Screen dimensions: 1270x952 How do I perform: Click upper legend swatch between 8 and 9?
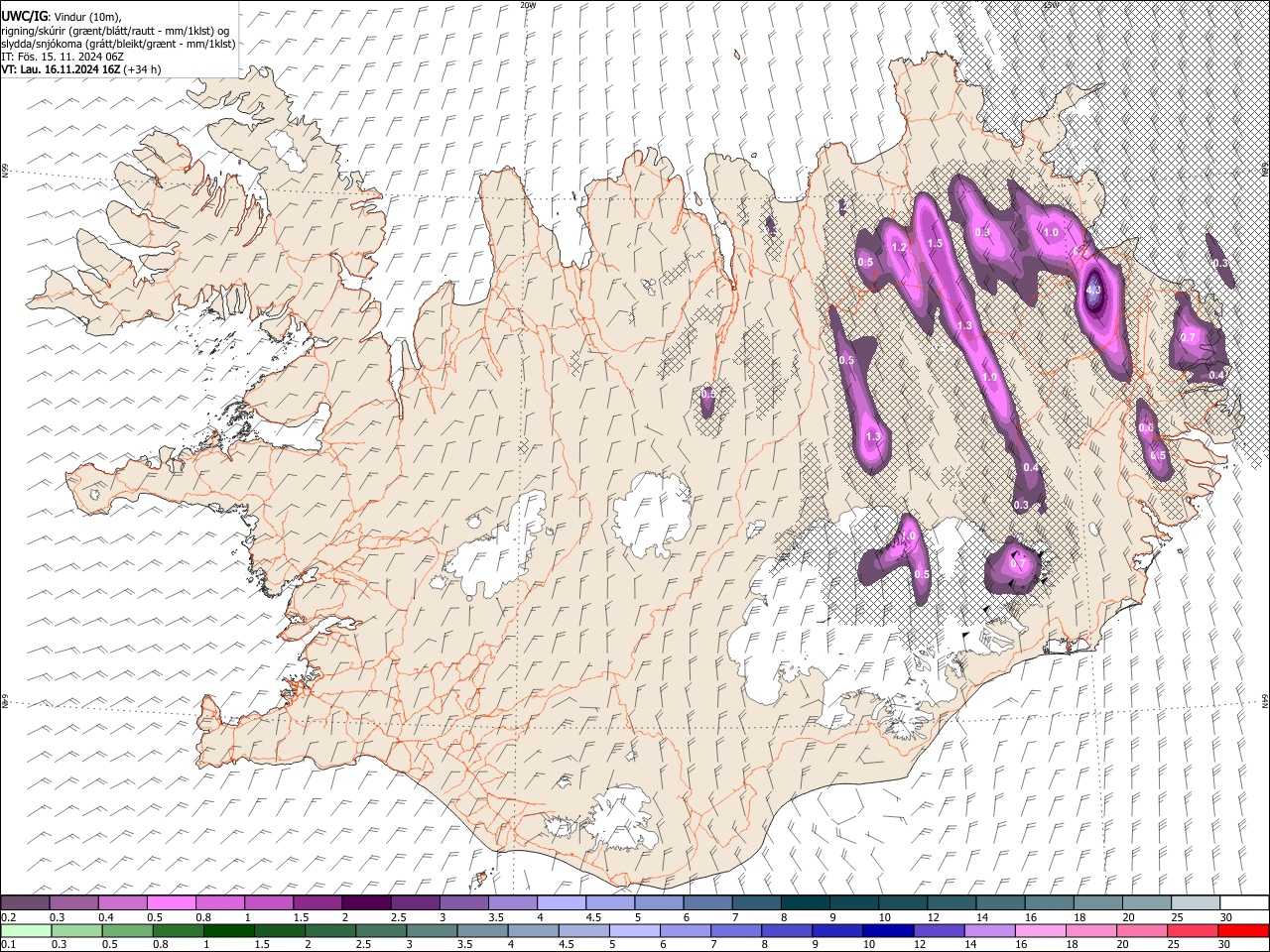click(x=805, y=903)
